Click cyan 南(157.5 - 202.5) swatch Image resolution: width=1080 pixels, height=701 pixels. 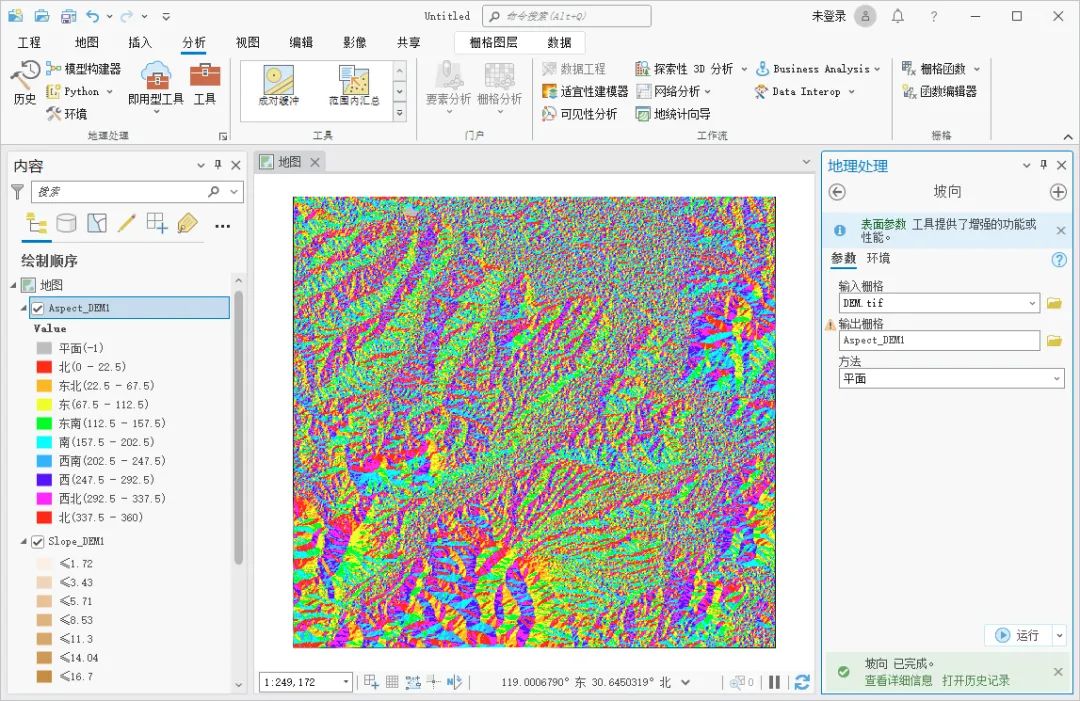[x=44, y=442]
